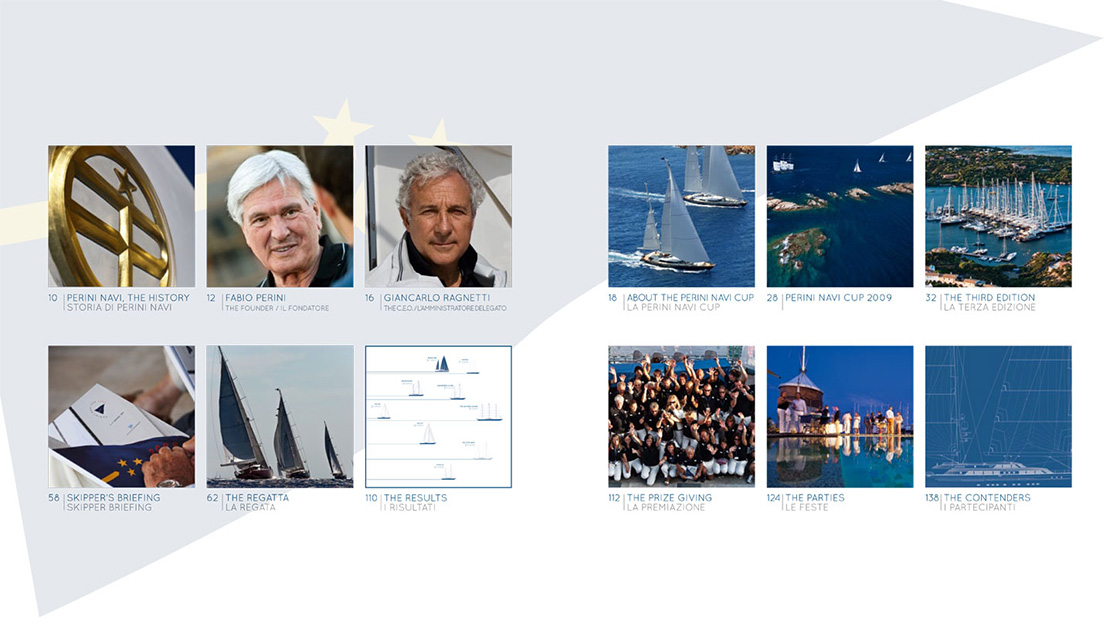1120x618 pixels.
Task: Click page number 112 beside Prize Giving
Action: [614, 497]
